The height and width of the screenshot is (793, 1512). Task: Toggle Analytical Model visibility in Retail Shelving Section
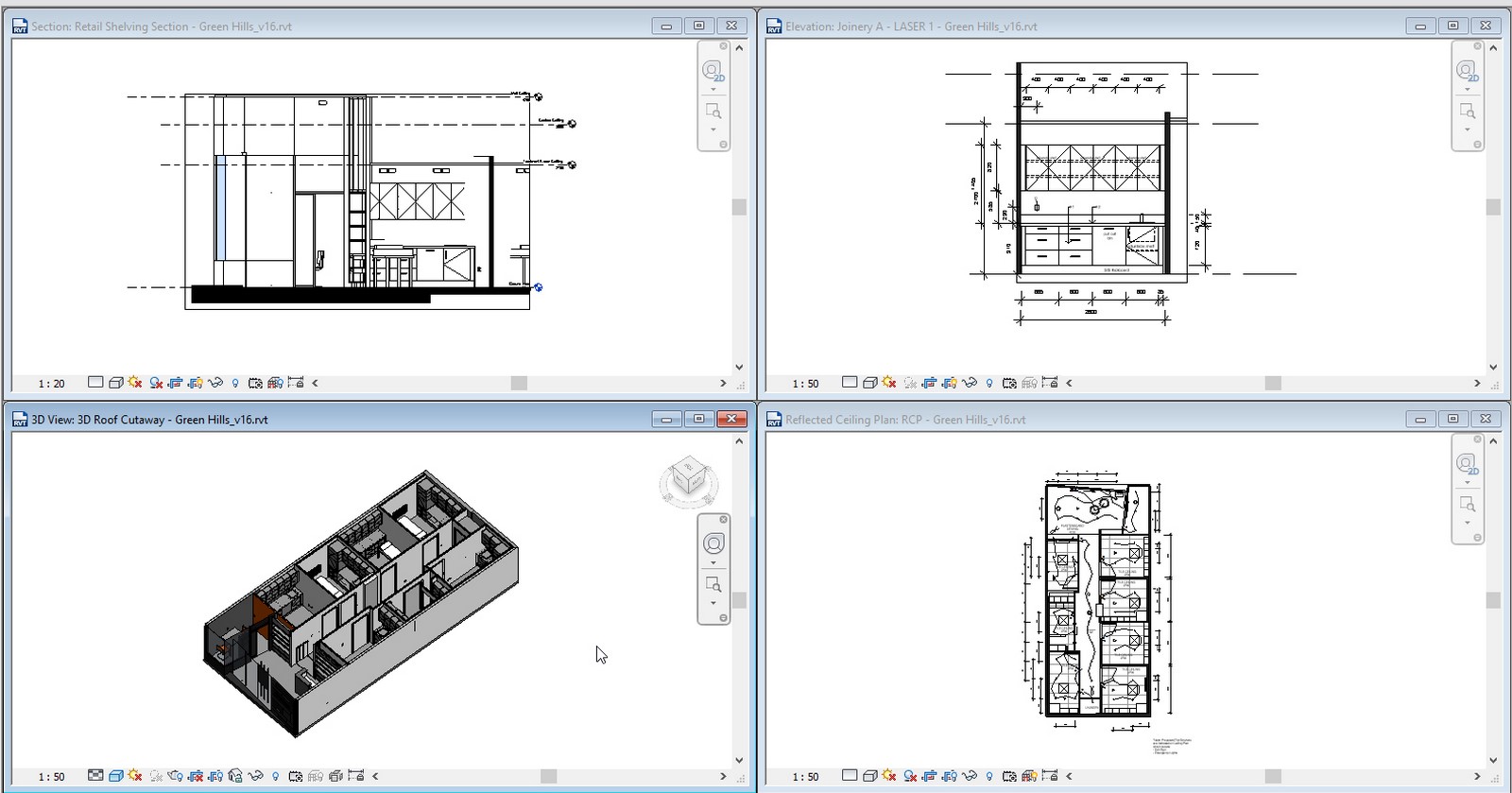275,383
